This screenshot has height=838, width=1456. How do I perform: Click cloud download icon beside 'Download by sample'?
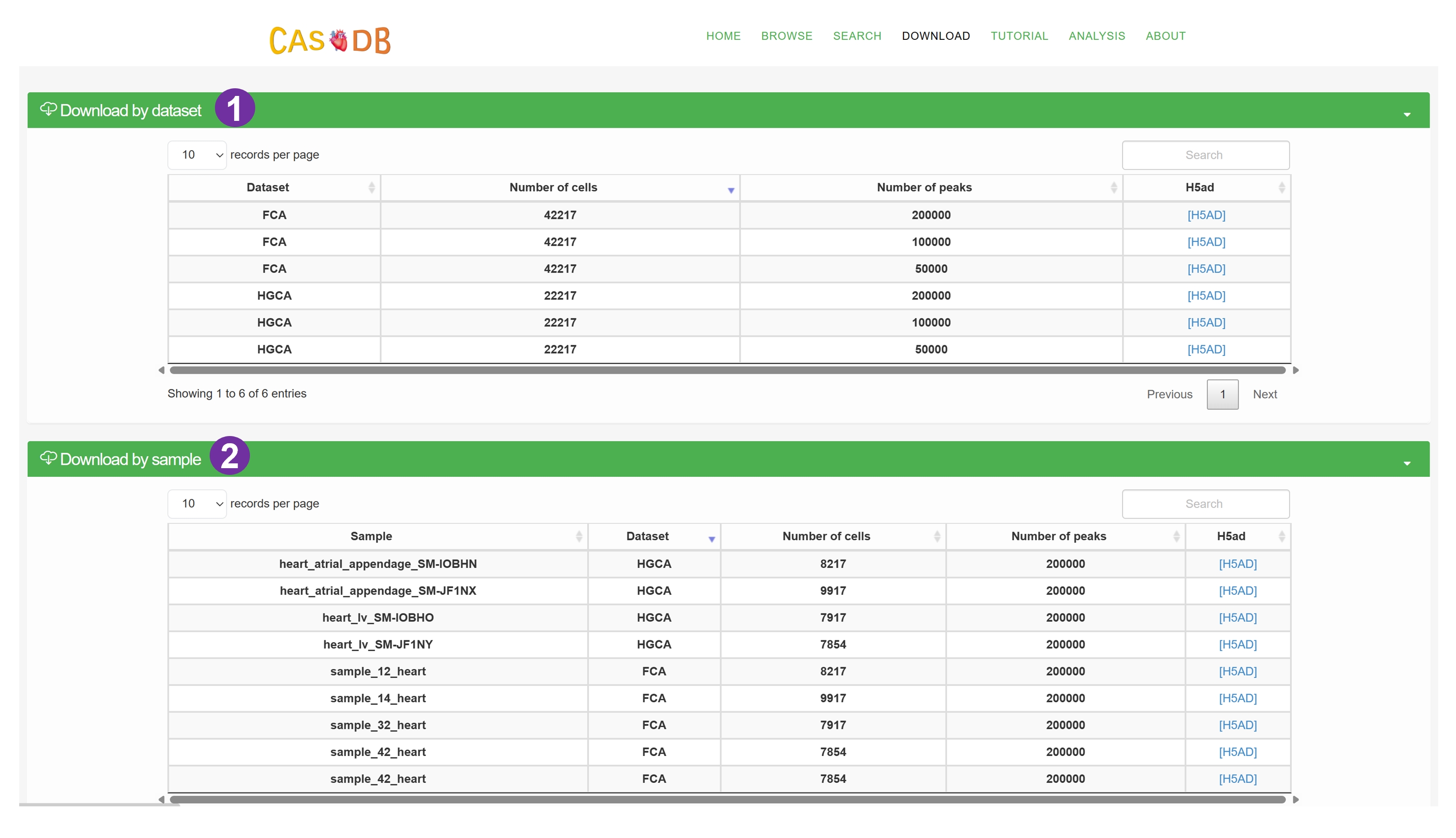click(48, 458)
